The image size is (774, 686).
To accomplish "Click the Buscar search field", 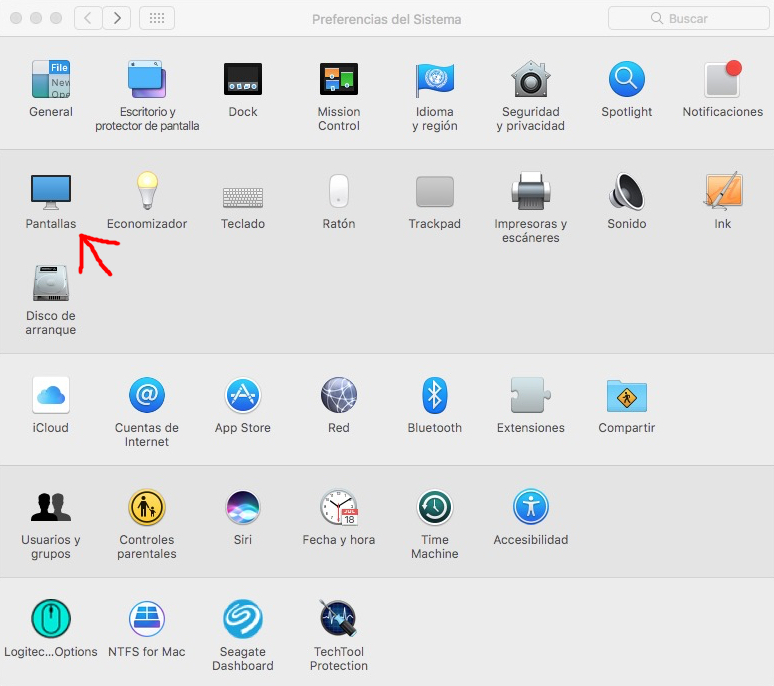I will click(x=689, y=18).
